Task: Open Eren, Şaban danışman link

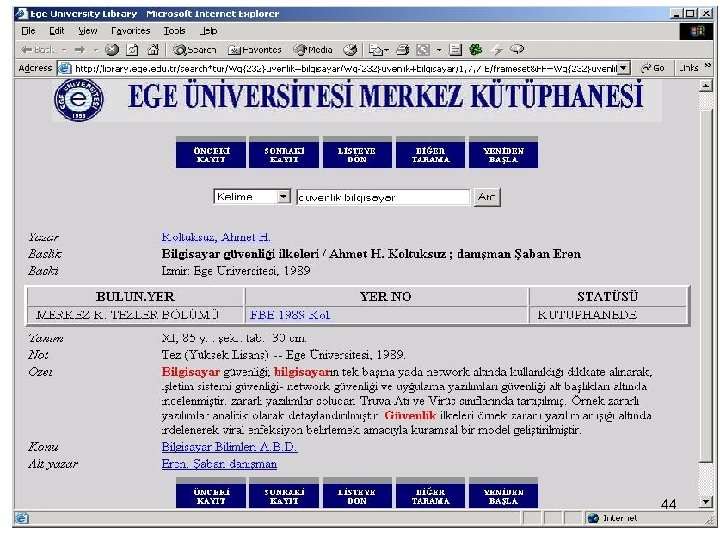Action: click(219, 464)
